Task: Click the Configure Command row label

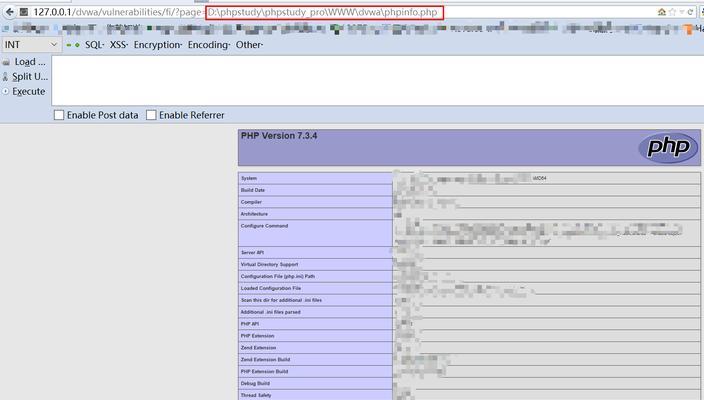Action: click(x=264, y=226)
